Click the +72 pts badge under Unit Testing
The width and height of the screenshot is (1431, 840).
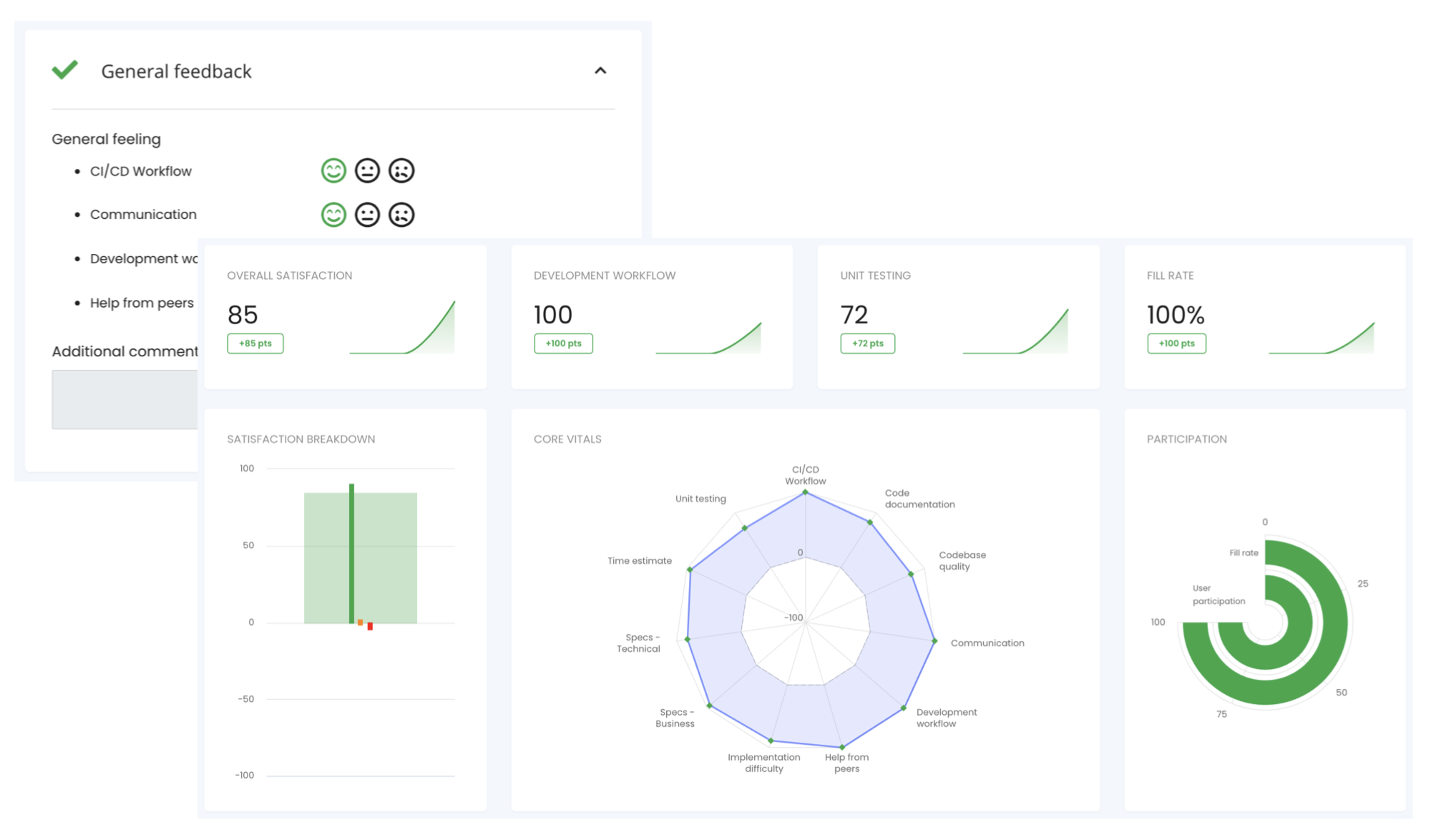(867, 343)
